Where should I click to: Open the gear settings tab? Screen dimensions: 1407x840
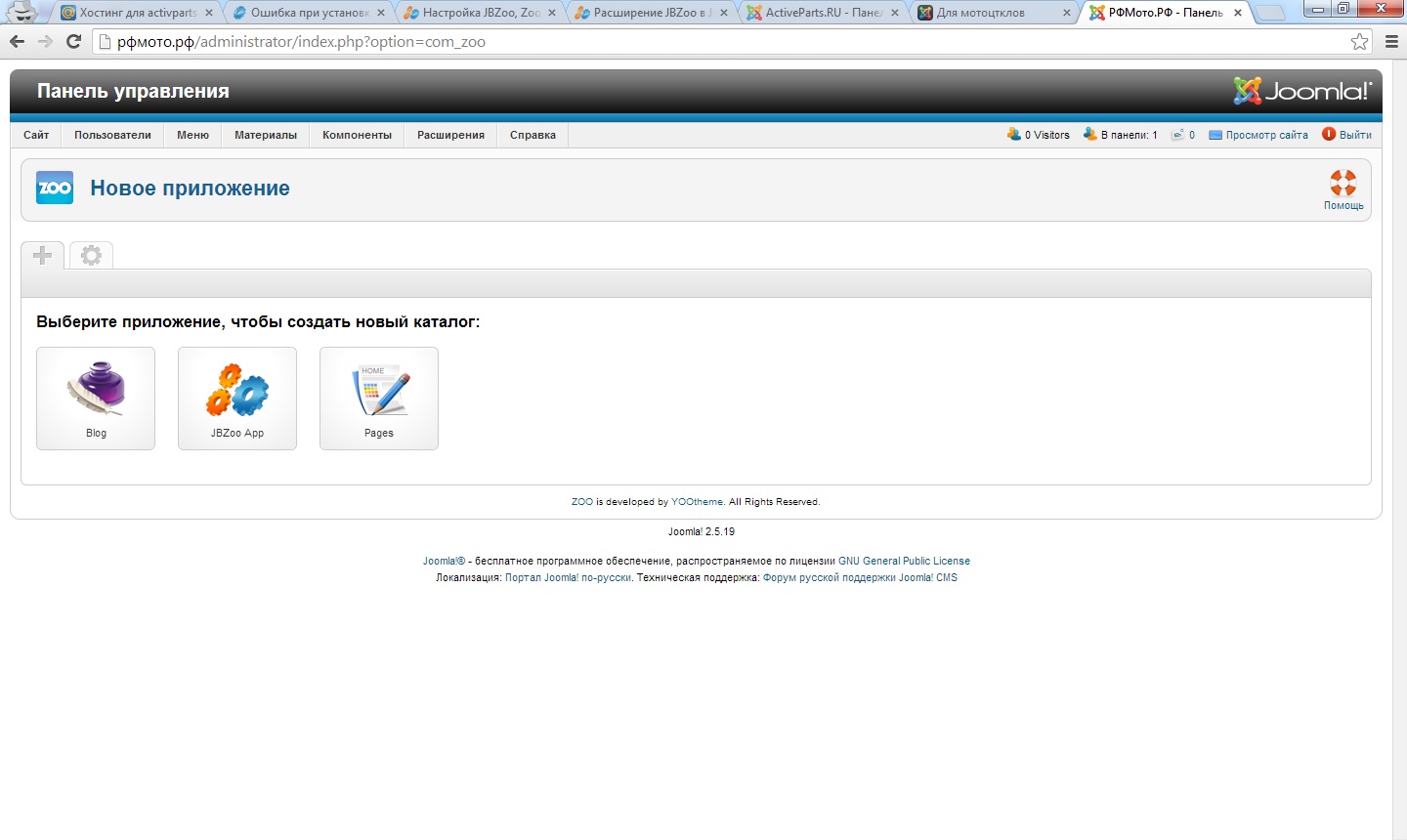[91, 256]
